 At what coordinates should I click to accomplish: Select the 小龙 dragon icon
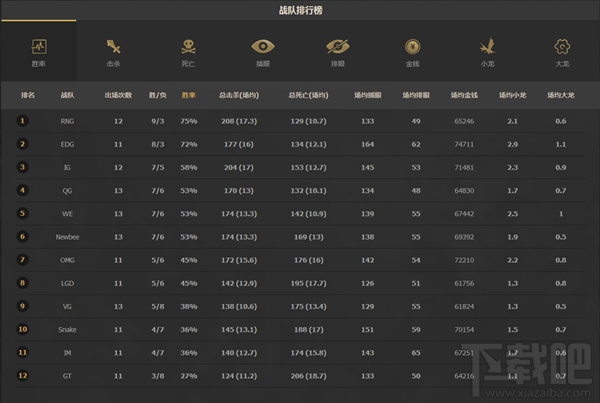pos(487,46)
